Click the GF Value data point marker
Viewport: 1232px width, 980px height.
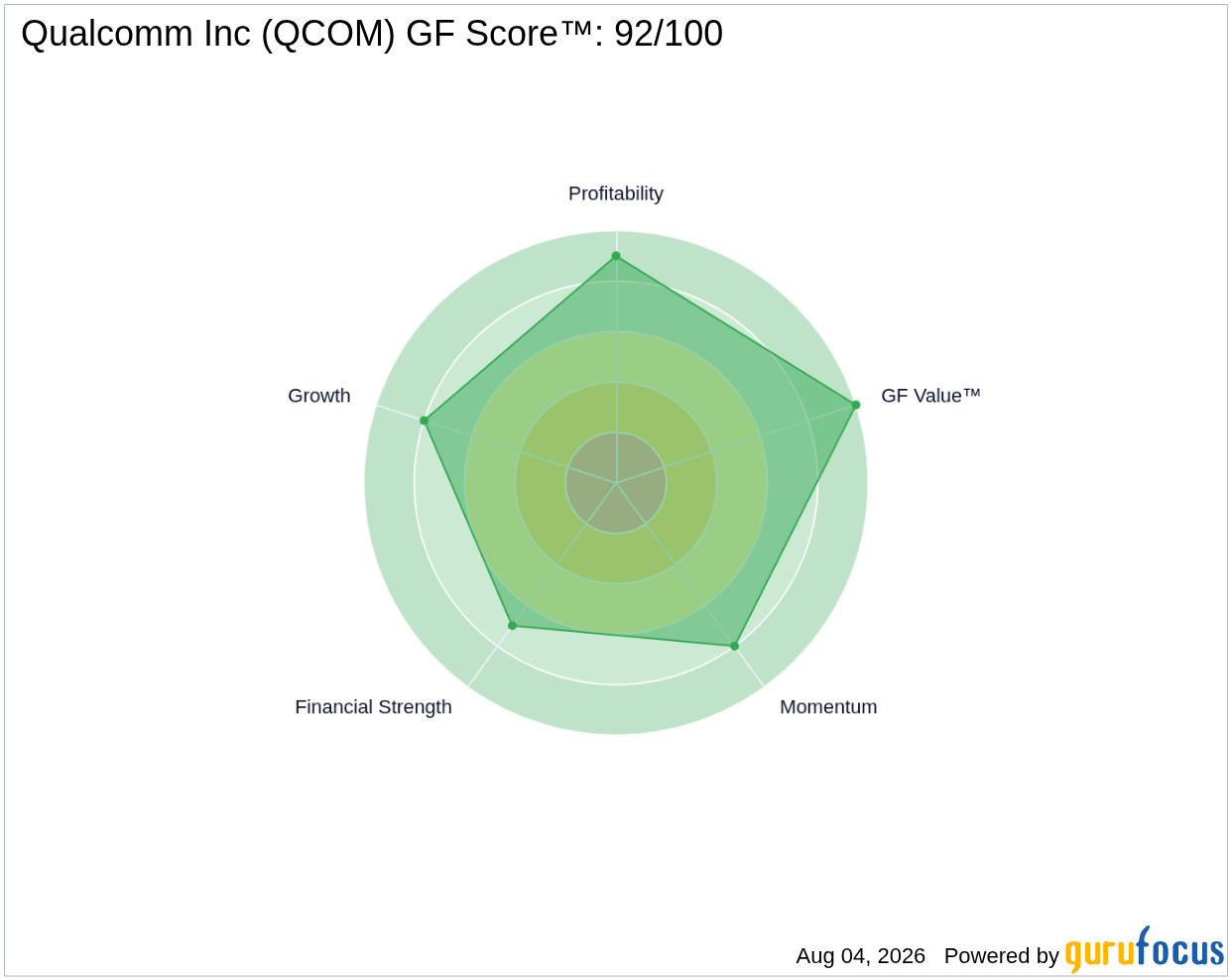[856, 405]
